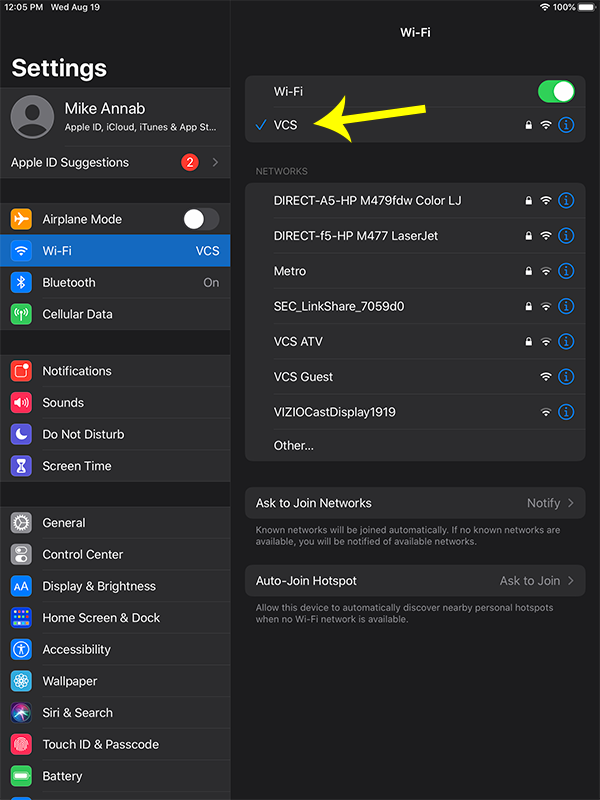The image size is (600, 800).
Task: Open Control Center settings
Action: (x=115, y=554)
